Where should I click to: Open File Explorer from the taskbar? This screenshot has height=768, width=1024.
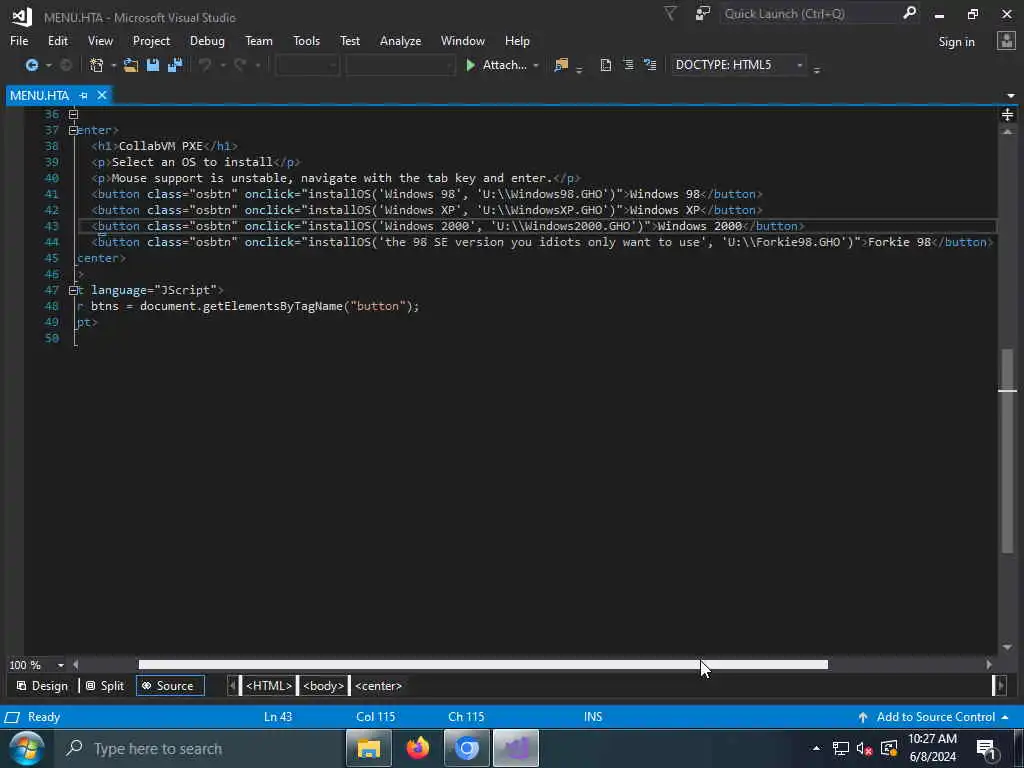[368, 748]
